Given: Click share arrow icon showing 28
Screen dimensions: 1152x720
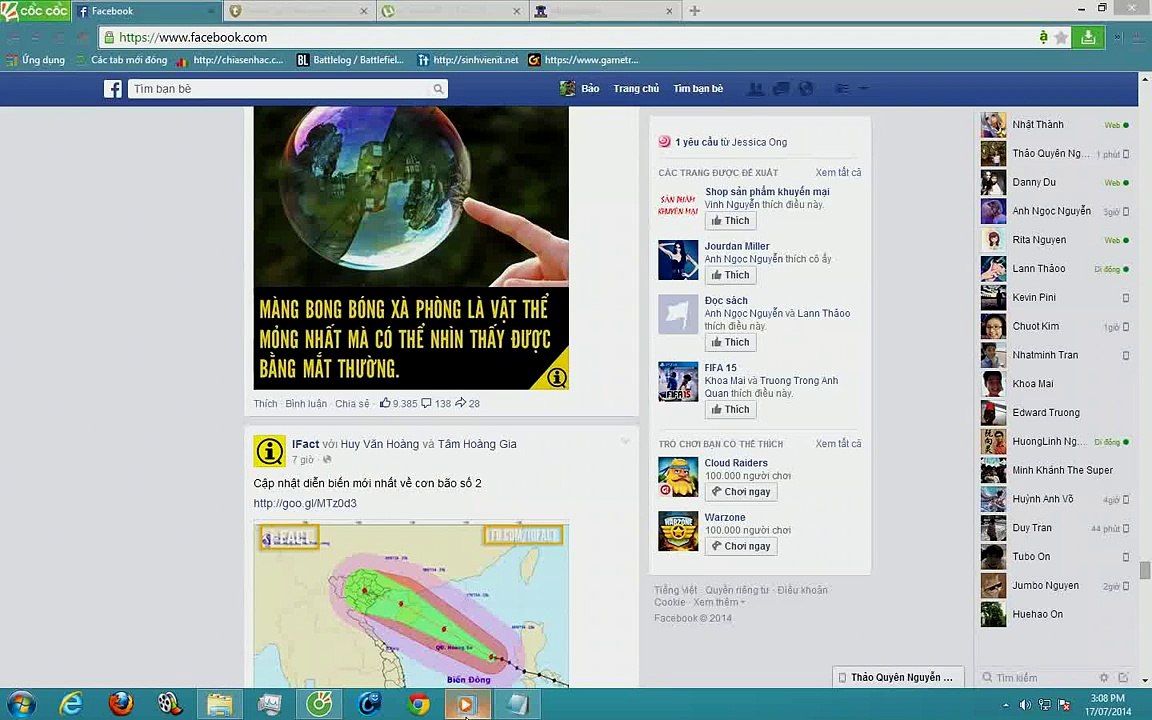Looking at the screenshot, I should [x=461, y=403].
